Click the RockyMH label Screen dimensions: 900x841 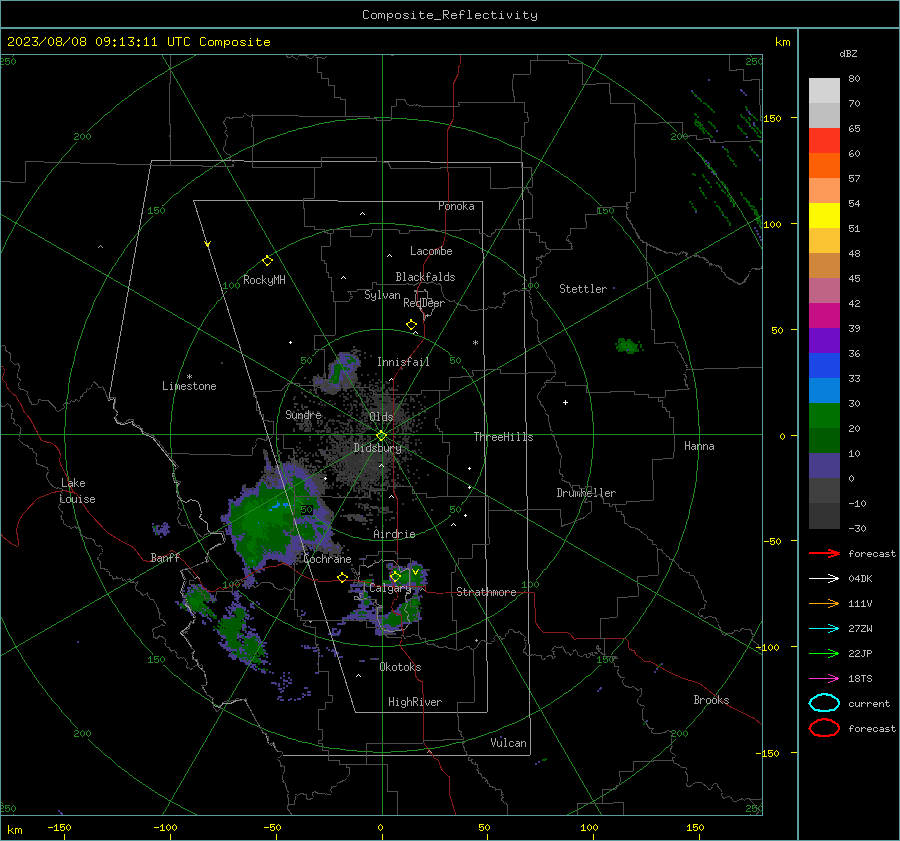(x=264, y=280)
